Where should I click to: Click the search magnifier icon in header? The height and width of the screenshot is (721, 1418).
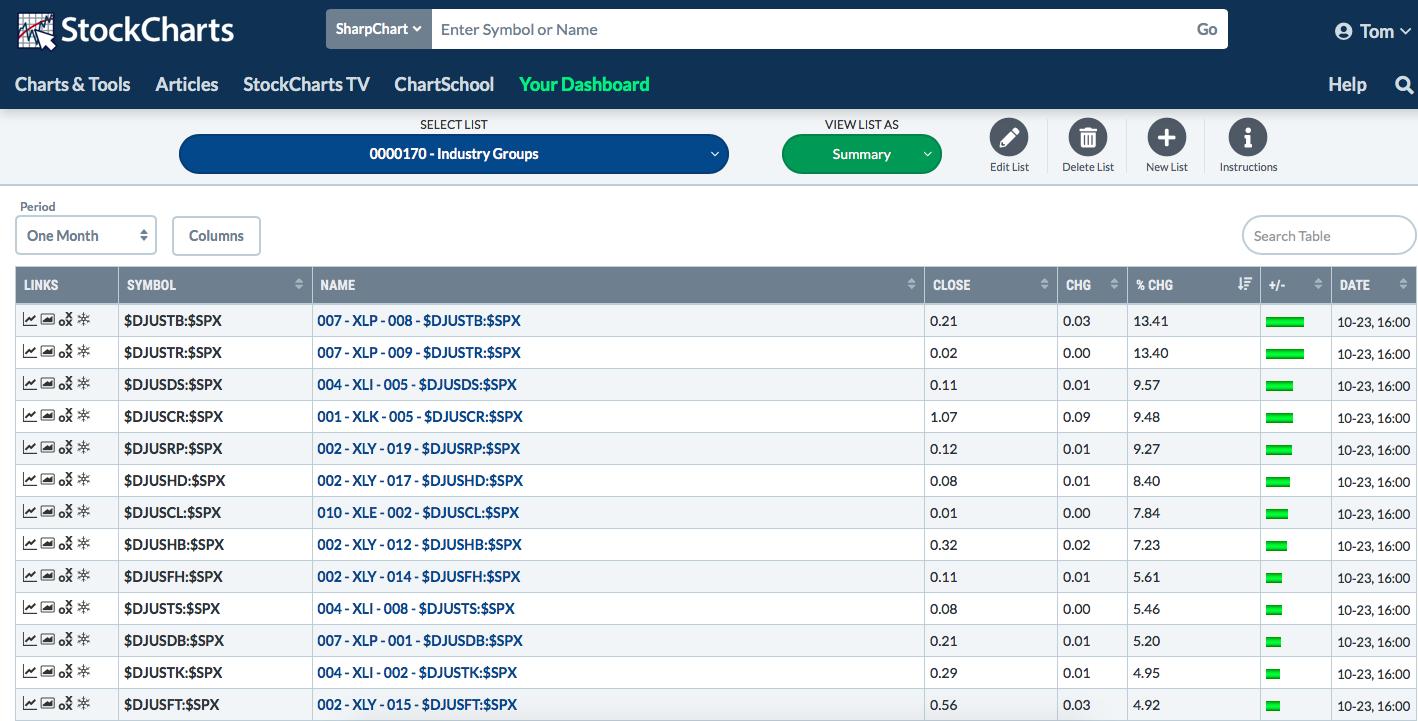[x=1404, y=85]
